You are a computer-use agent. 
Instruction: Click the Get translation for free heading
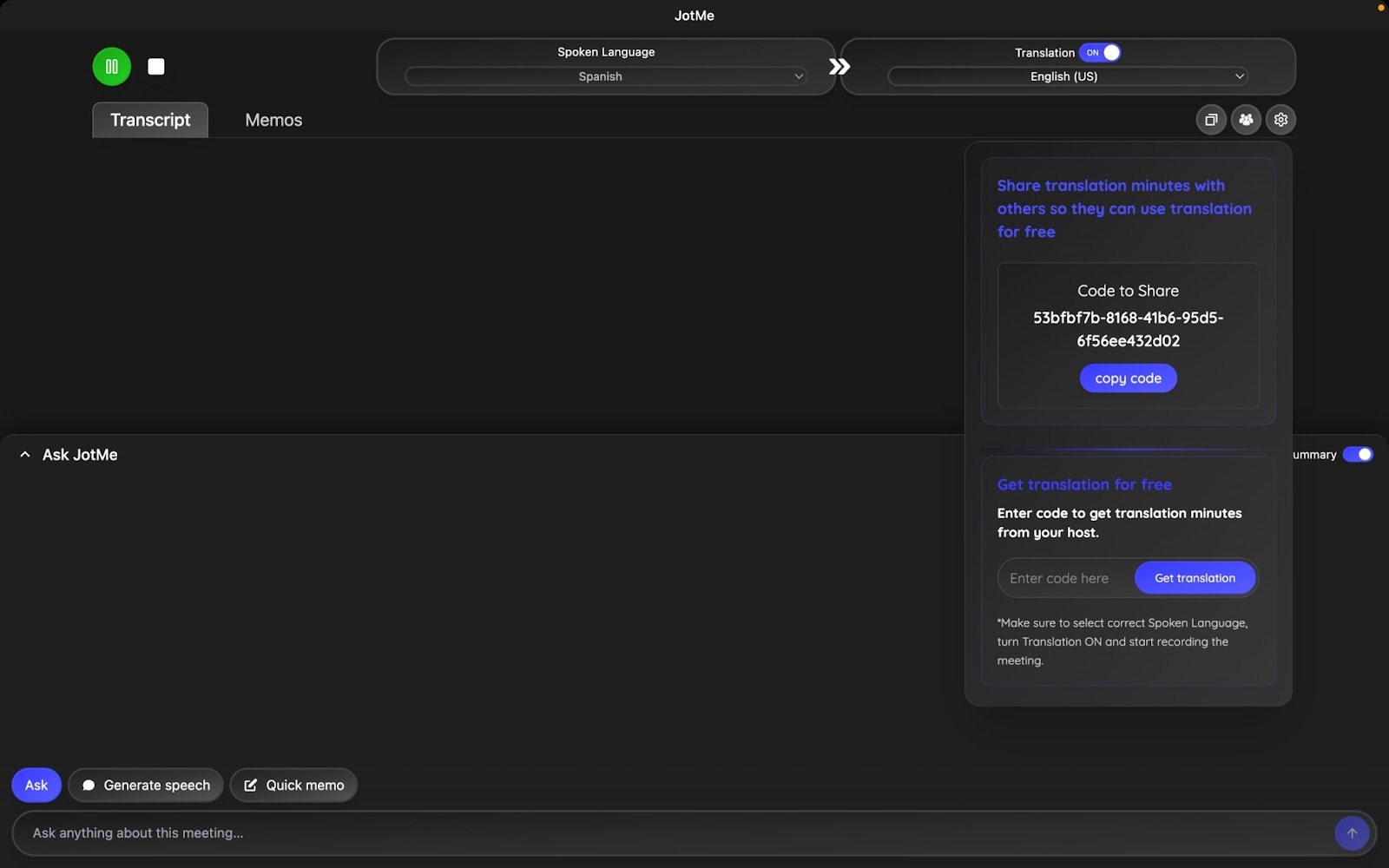tap(1084, 484)
